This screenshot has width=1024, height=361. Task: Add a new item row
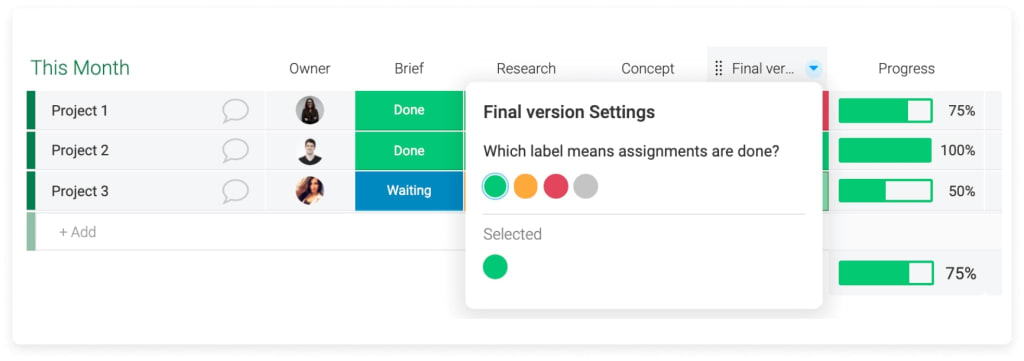[78, 232]
